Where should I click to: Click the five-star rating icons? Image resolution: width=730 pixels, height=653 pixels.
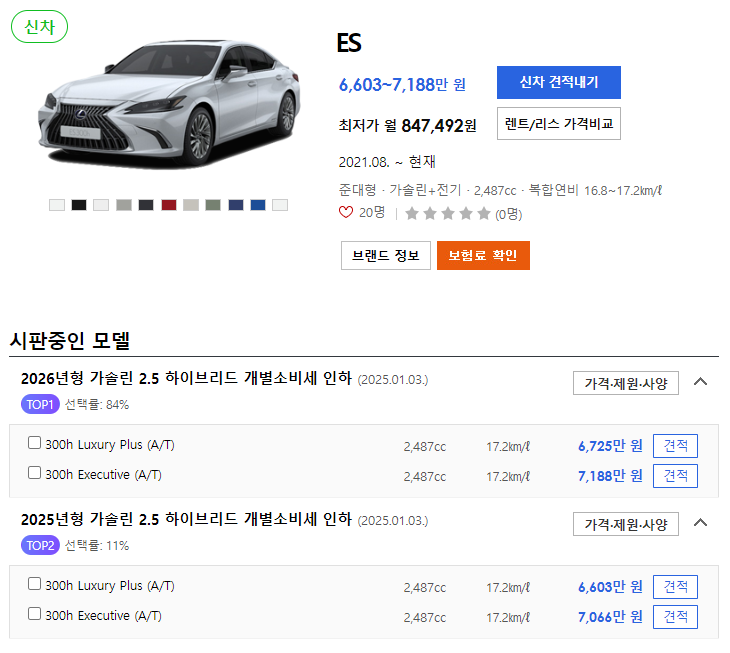[448, 214]
